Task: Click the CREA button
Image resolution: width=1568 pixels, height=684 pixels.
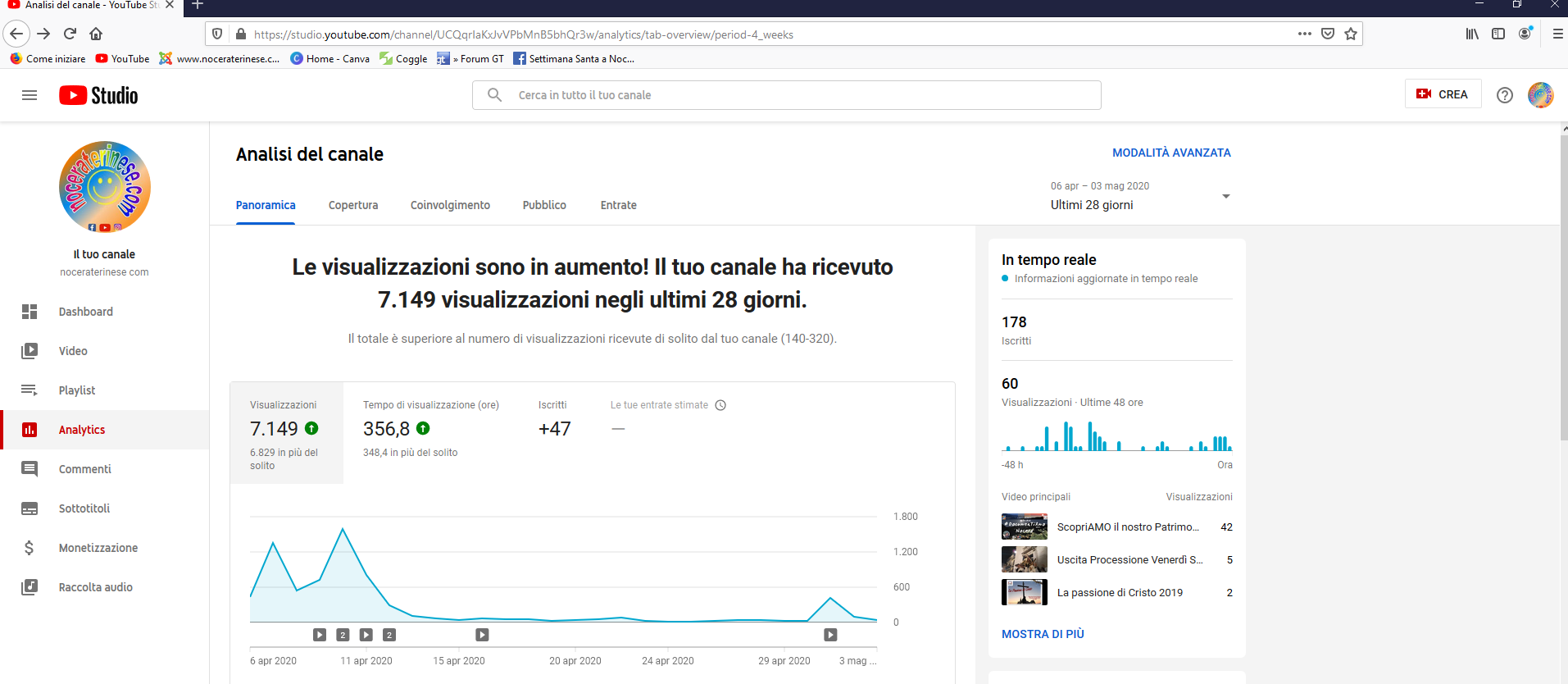Action: [1443, 94]
